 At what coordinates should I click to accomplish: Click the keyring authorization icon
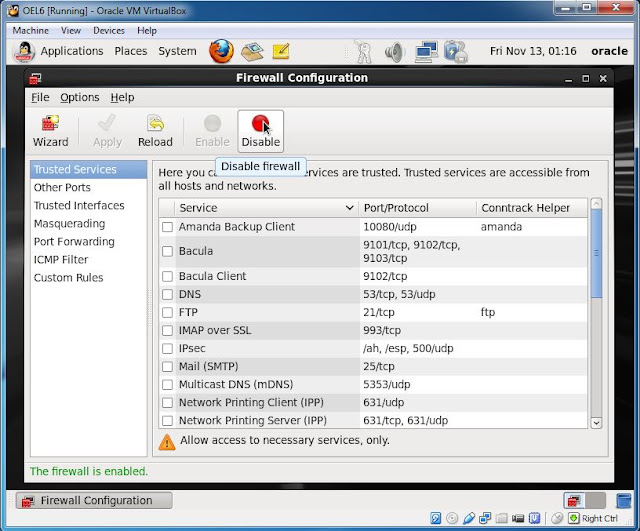pos(363,52)
